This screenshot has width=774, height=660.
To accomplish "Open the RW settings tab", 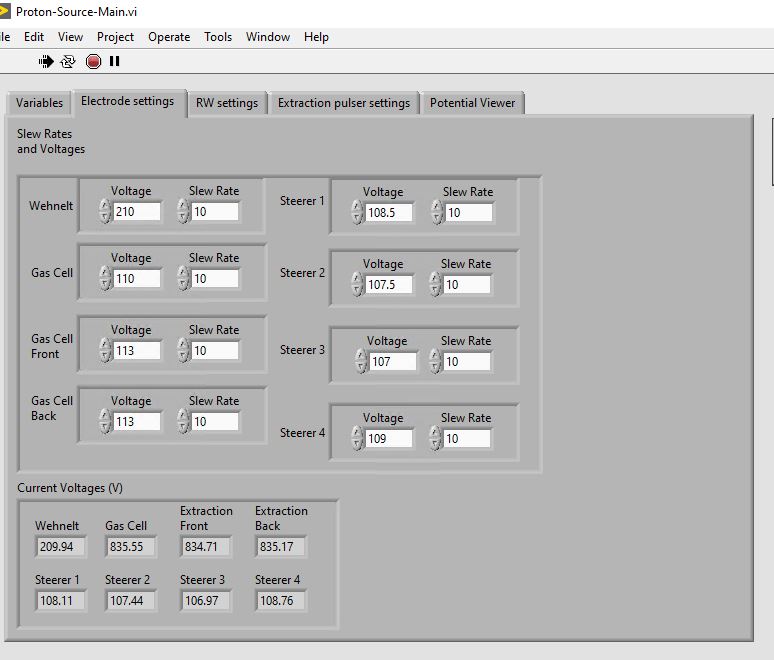I will (x=227, y=103).
